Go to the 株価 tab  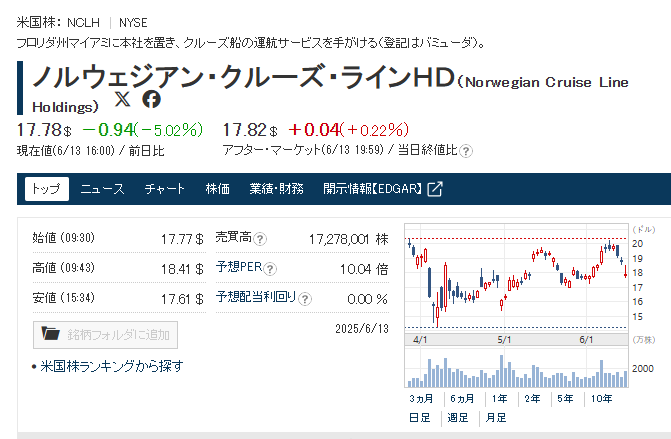[x=217, y=189]
